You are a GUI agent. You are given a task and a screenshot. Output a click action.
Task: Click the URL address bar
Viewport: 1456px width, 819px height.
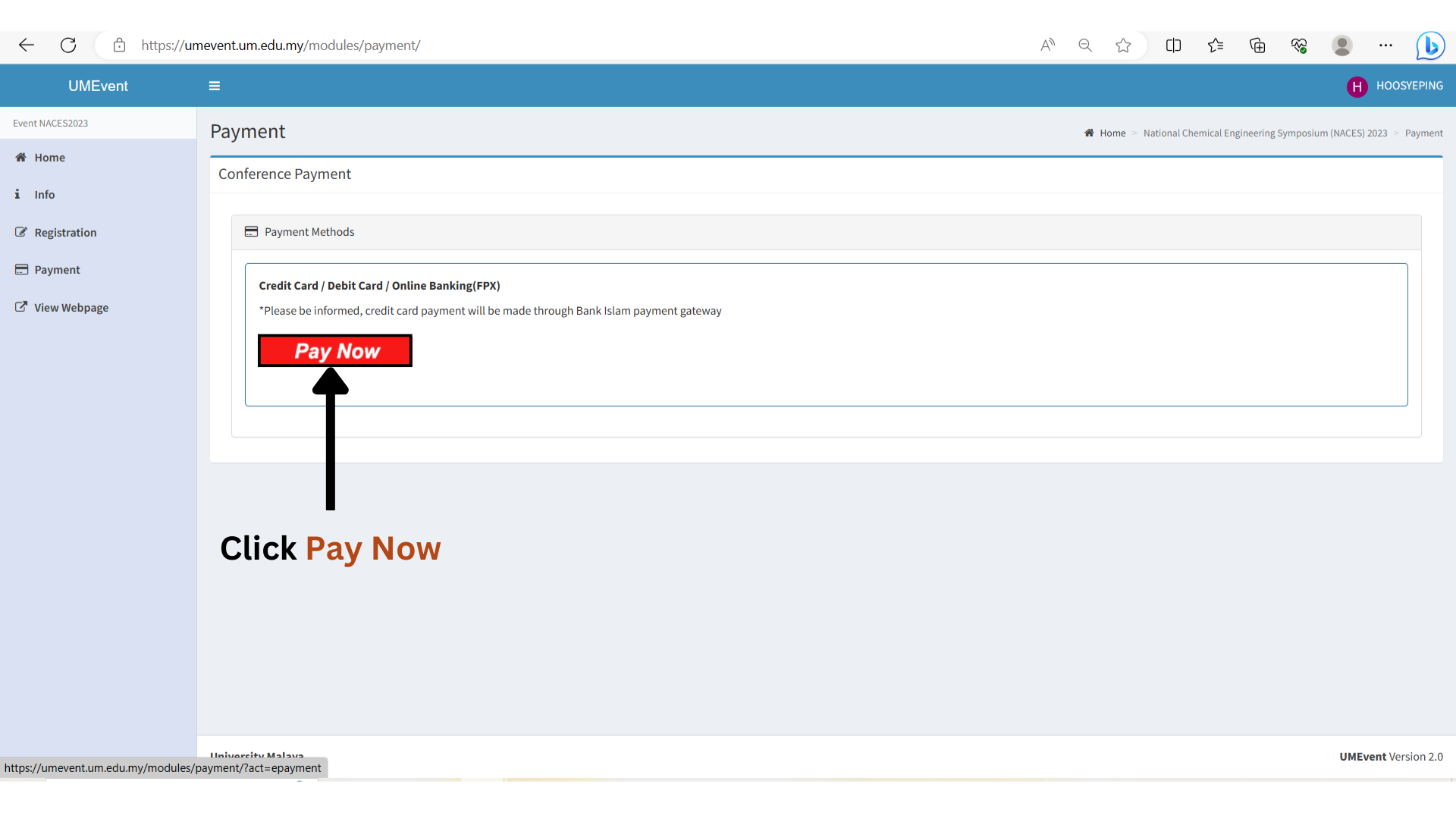[531, 45]
